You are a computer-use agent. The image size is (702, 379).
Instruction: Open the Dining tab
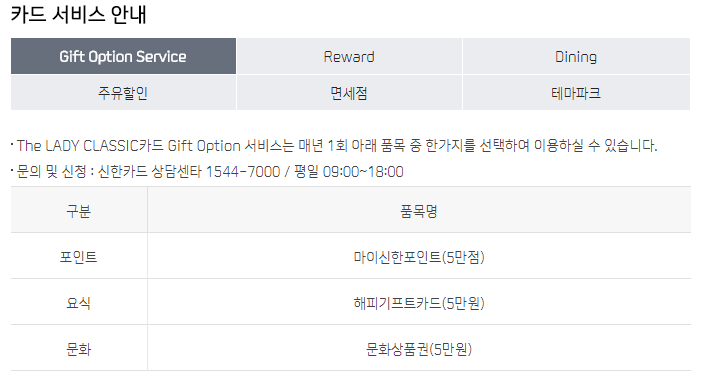point(576,56)
